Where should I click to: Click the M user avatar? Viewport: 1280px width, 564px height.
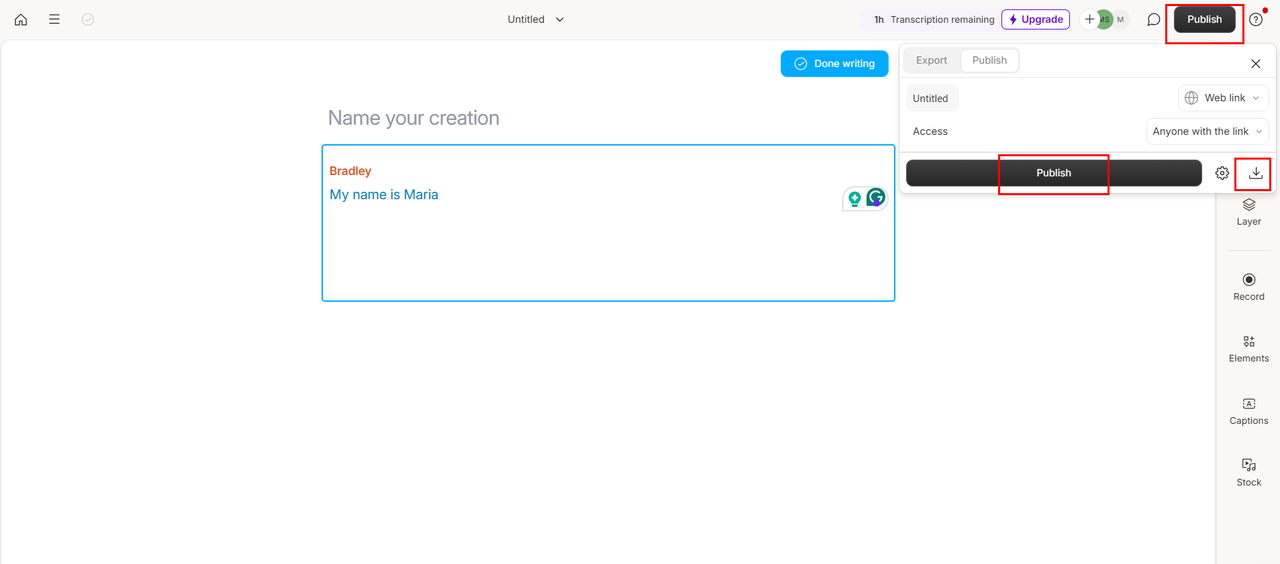point(1120,19)
